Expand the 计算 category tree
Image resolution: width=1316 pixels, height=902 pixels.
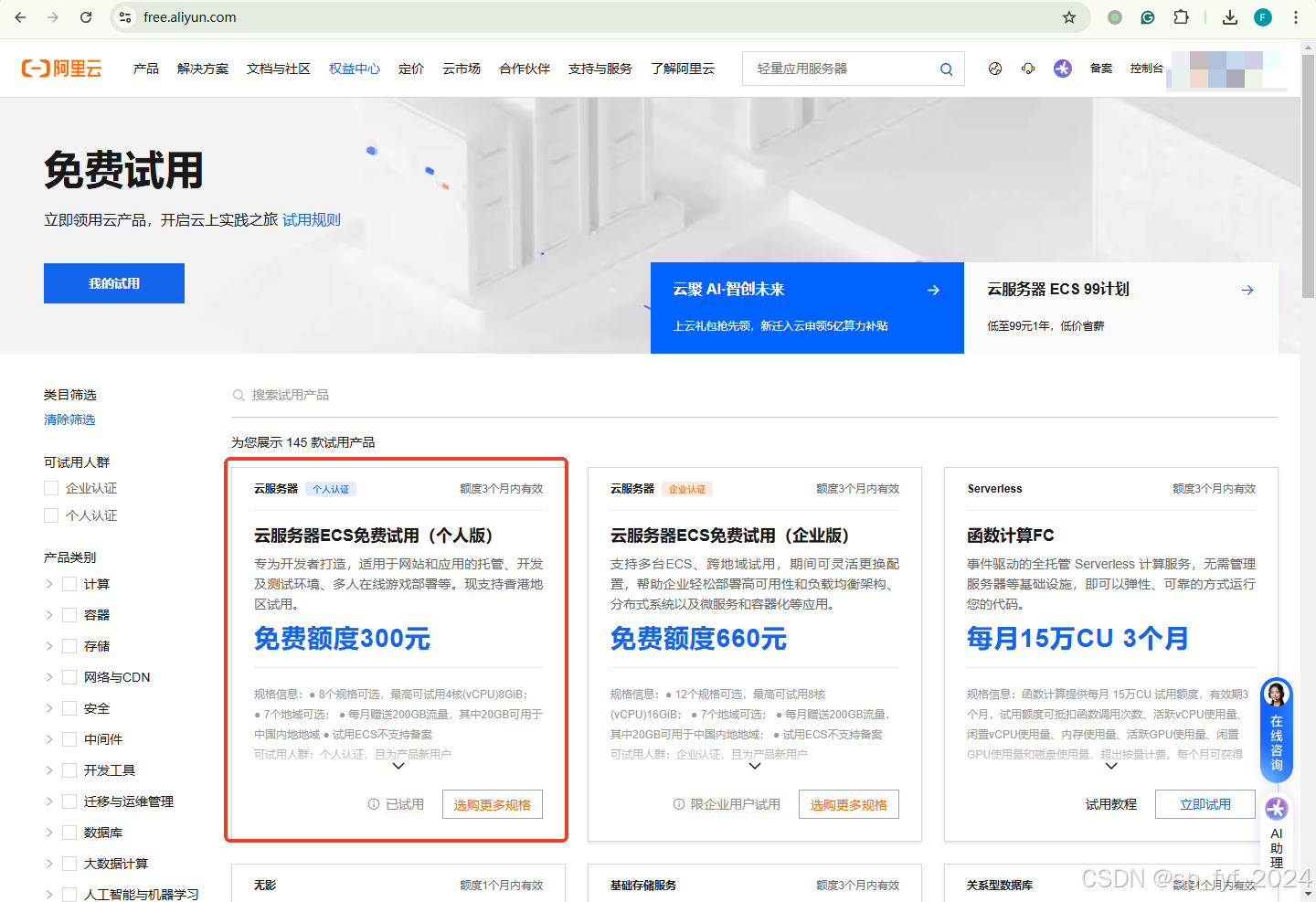48,583
